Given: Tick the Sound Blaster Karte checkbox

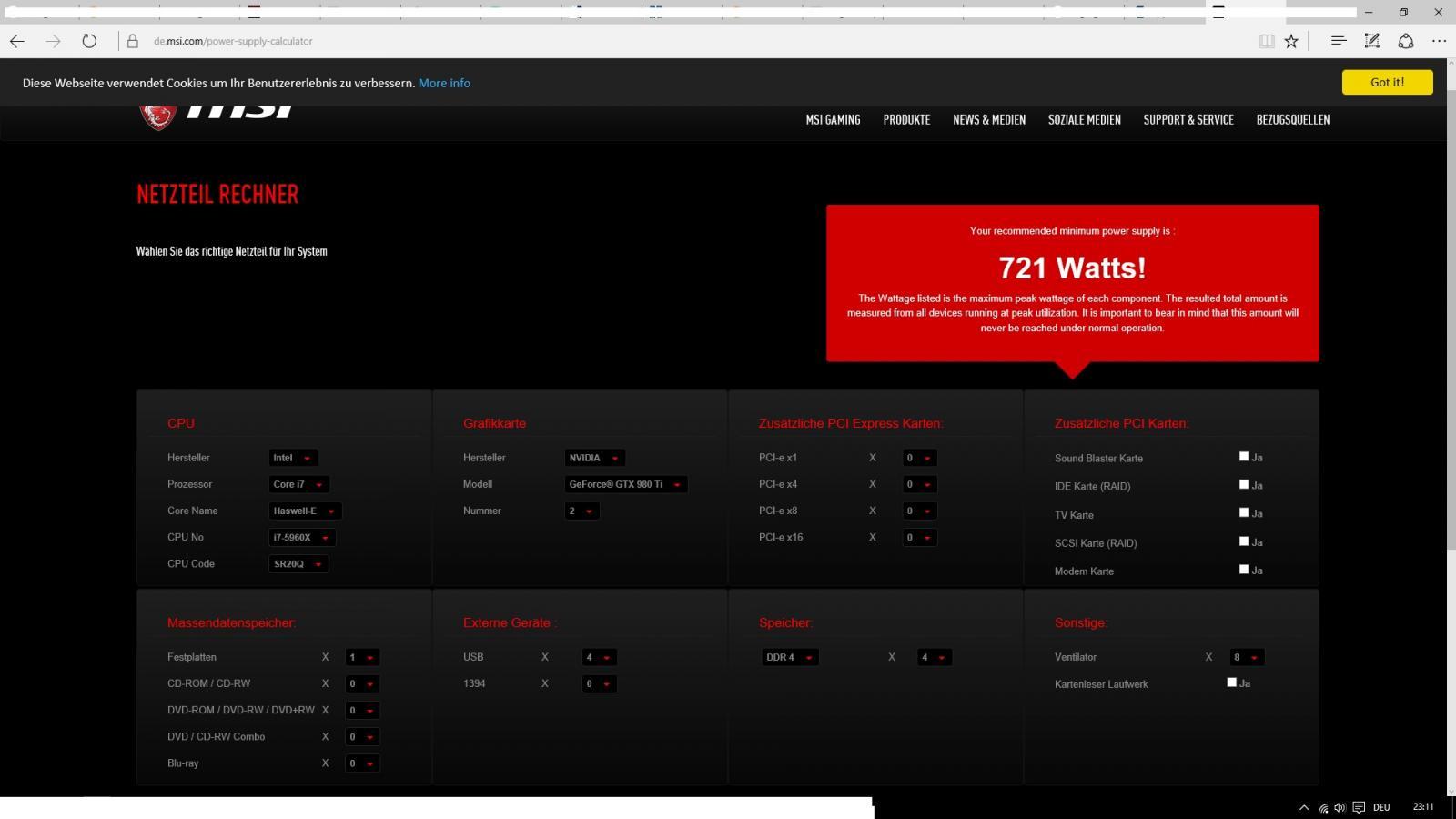Looking at the screenshot, I should coord(1244,457).
